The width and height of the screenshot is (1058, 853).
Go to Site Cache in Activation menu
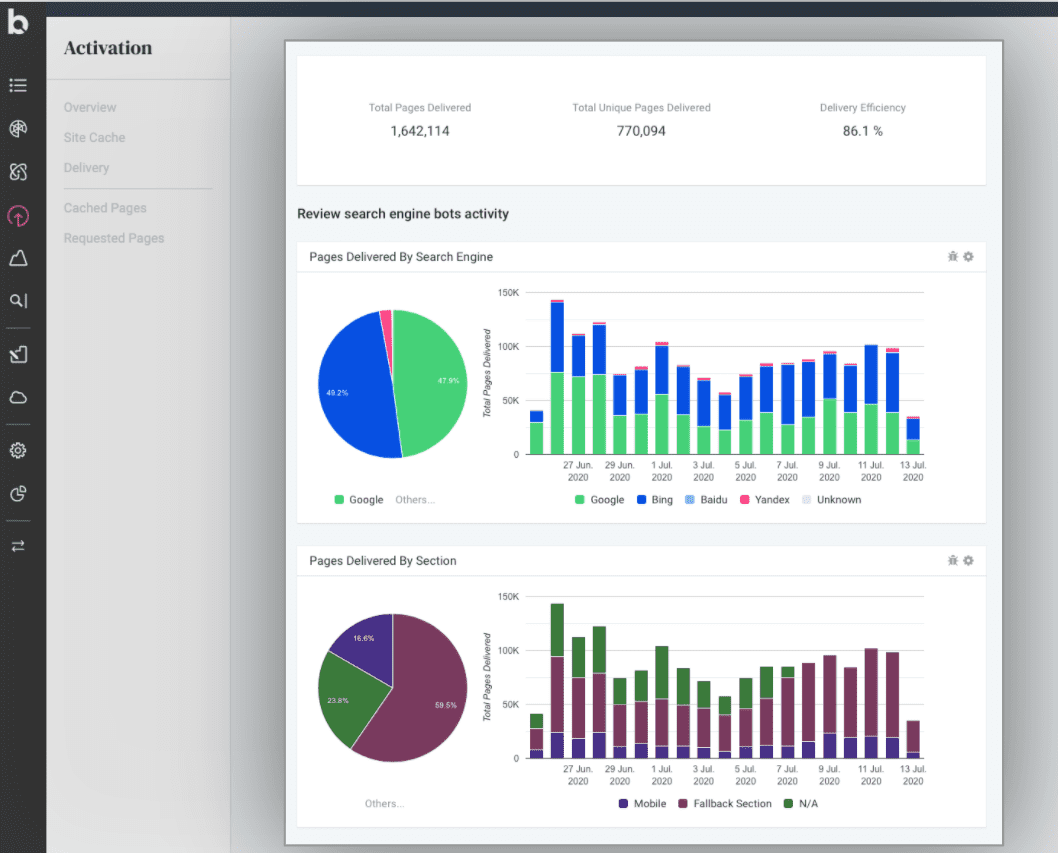[94, 138]
